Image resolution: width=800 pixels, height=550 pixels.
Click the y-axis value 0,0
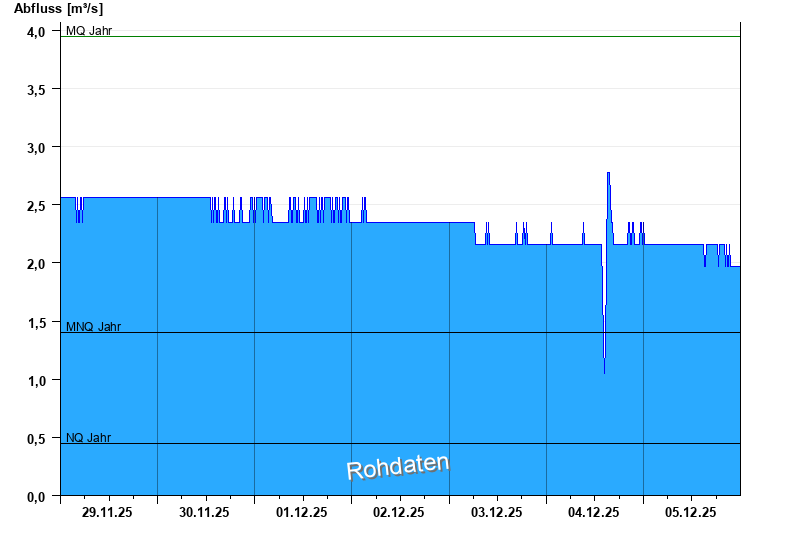[x=36, y=497]
